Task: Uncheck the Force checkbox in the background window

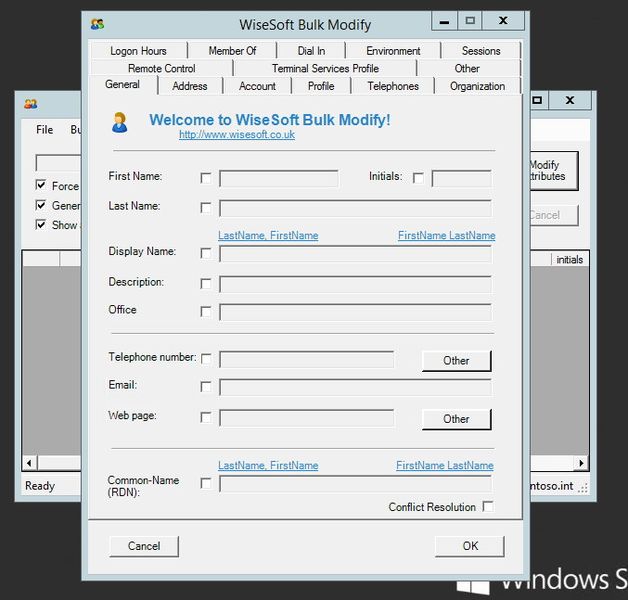Action: coord(40,185)
